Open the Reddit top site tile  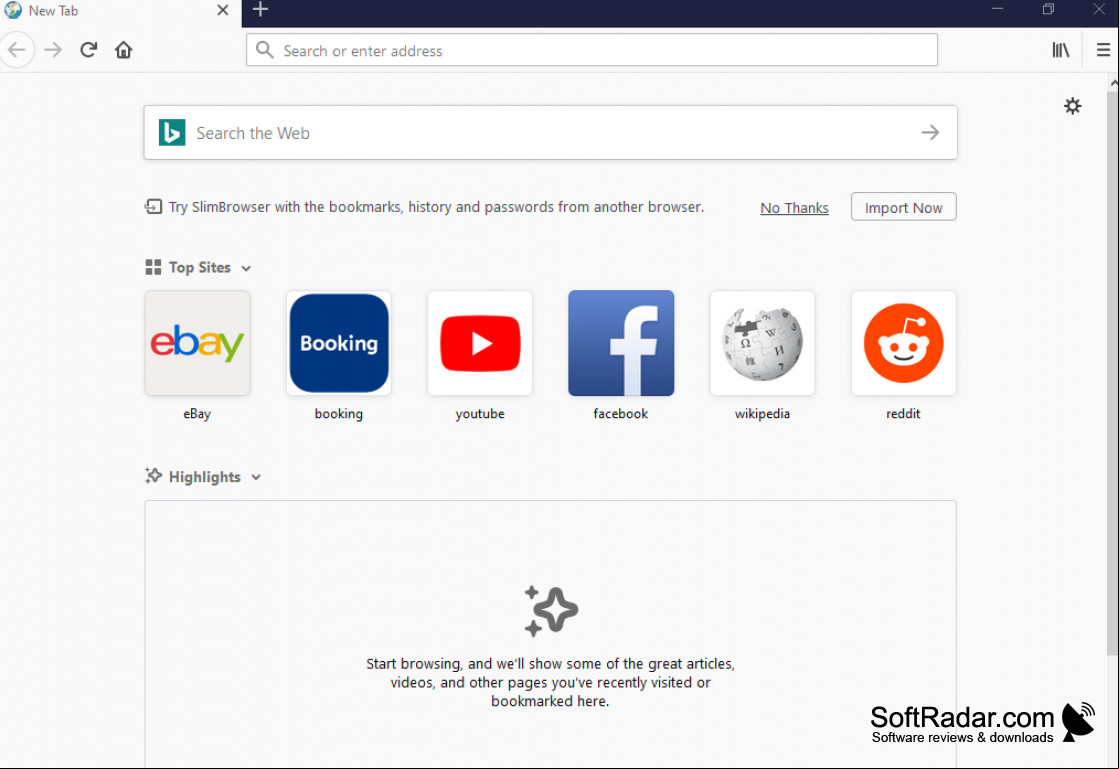[903, 343]
